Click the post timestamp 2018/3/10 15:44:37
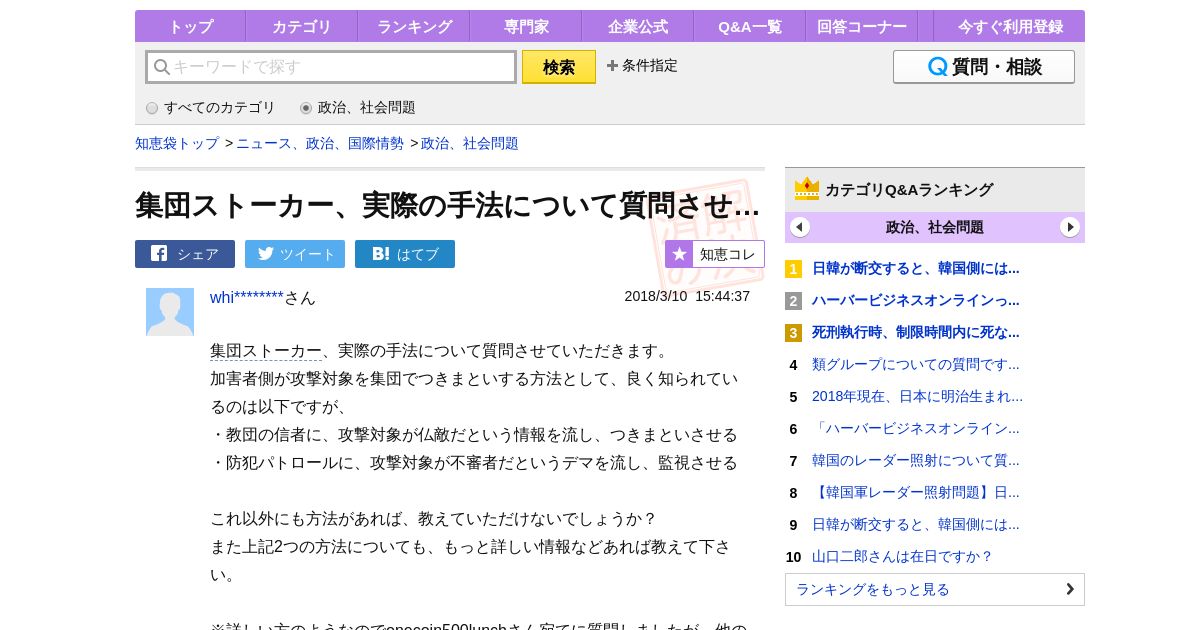 point(687,296)
